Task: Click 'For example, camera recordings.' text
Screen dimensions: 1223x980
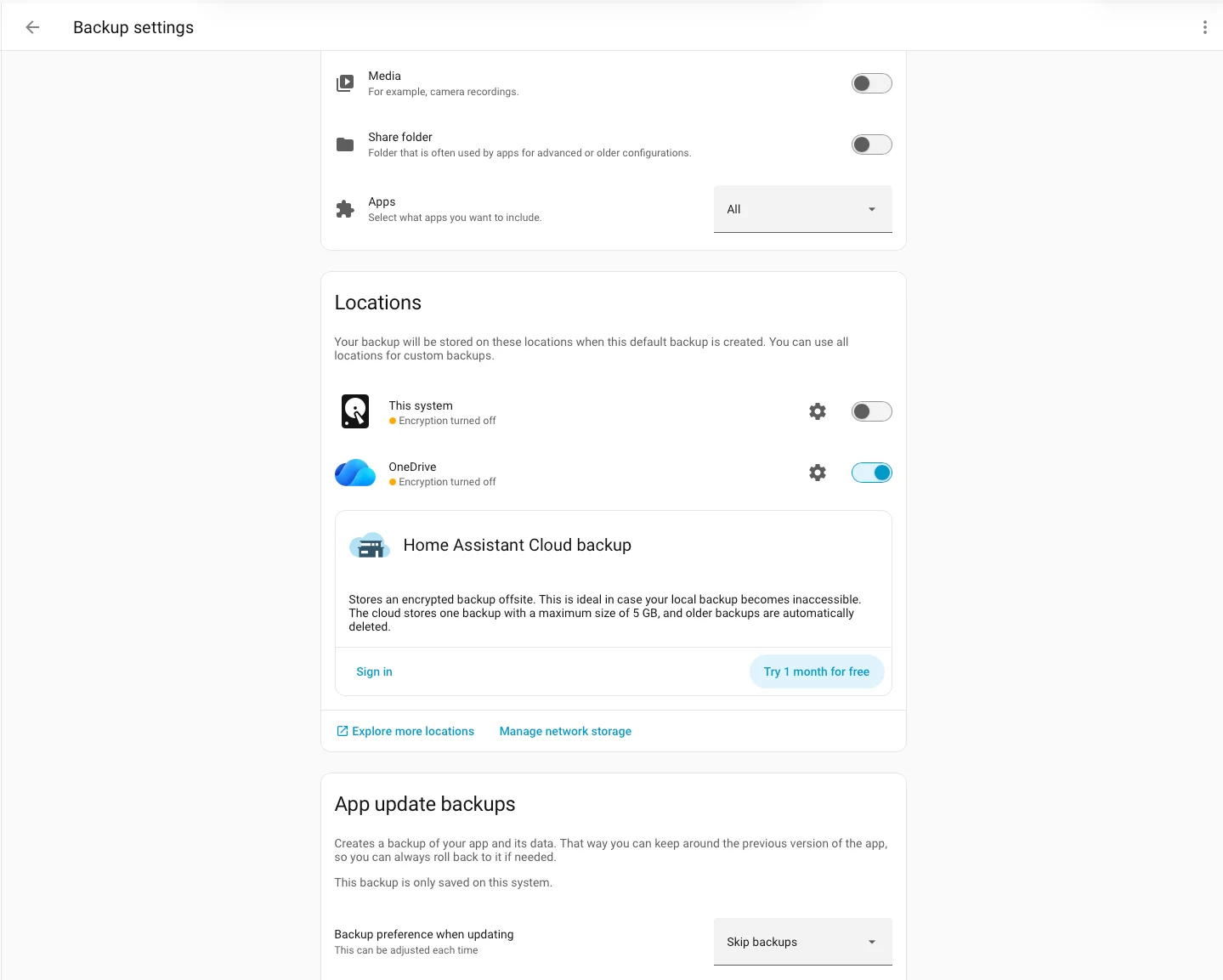Action: tap(444, 92)
